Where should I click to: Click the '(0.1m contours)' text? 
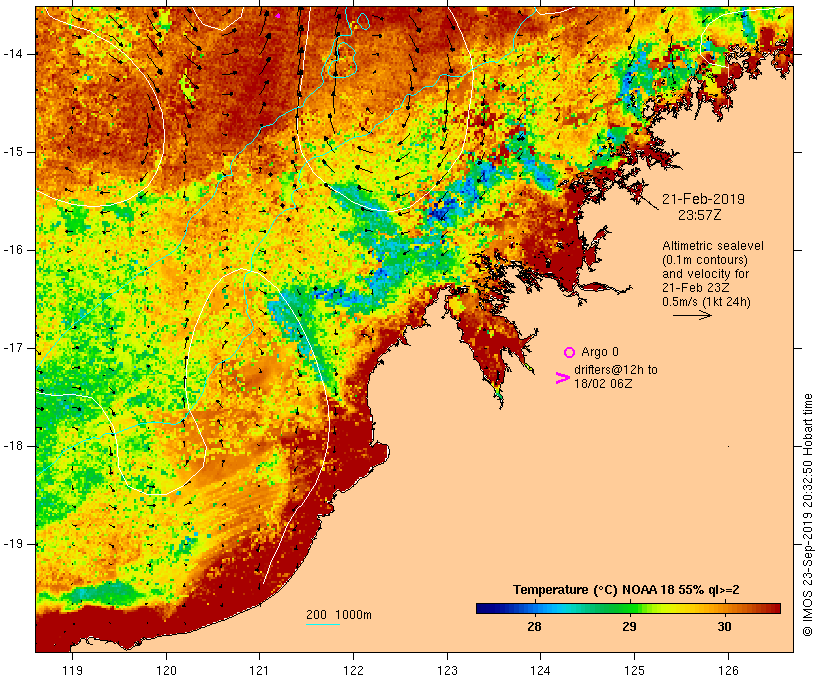704,260
